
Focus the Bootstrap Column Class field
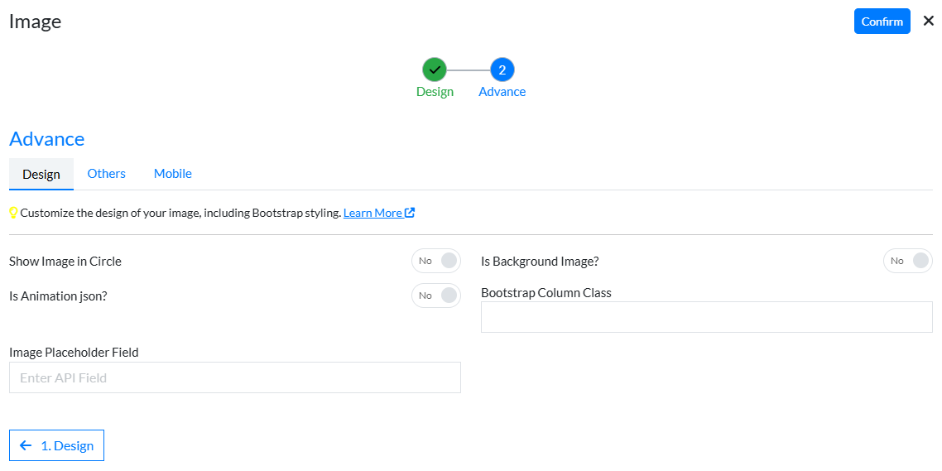[x=706, y=317]
